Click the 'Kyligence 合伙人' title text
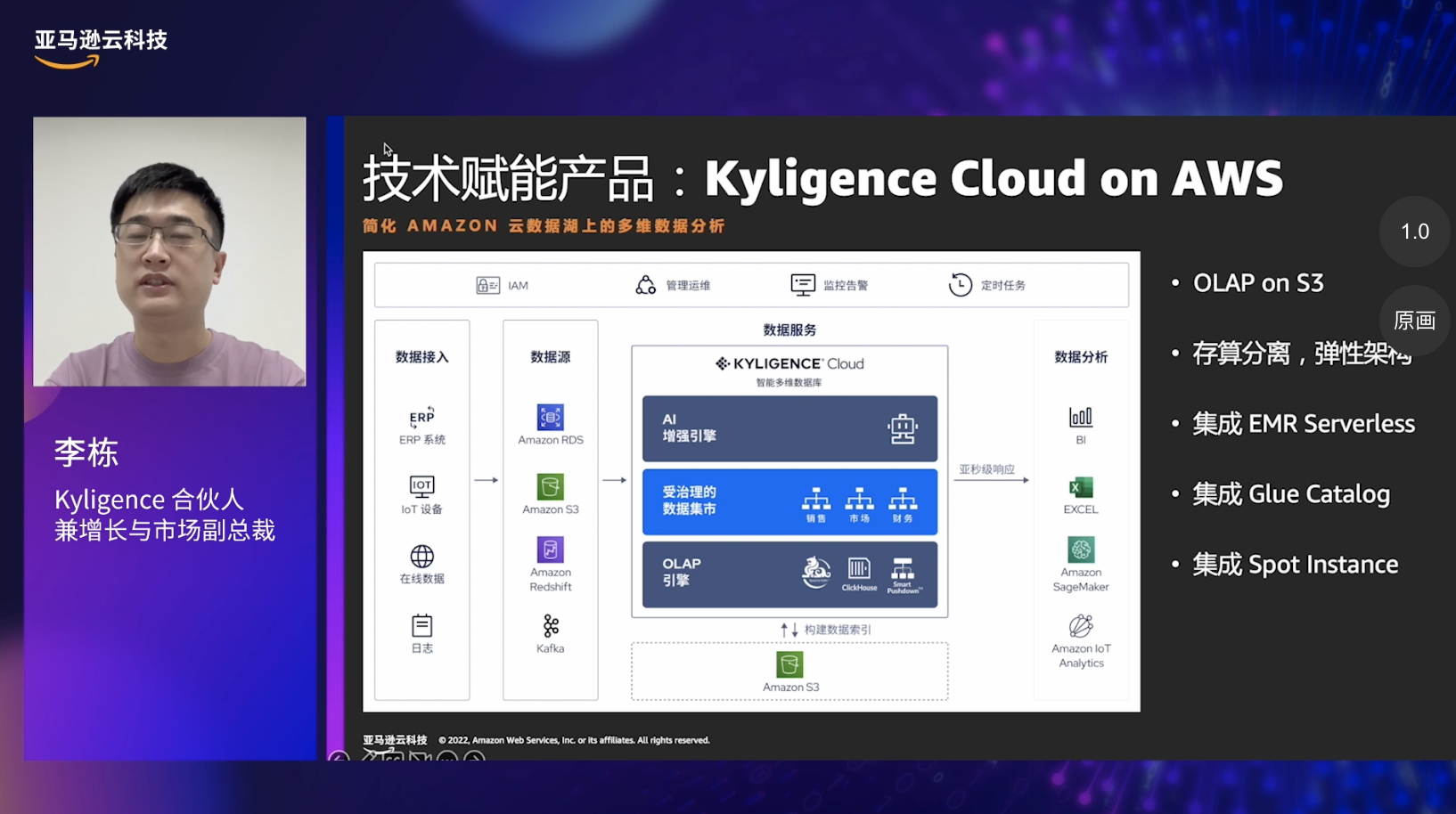The image size is (1456, 814). (149, 500)
